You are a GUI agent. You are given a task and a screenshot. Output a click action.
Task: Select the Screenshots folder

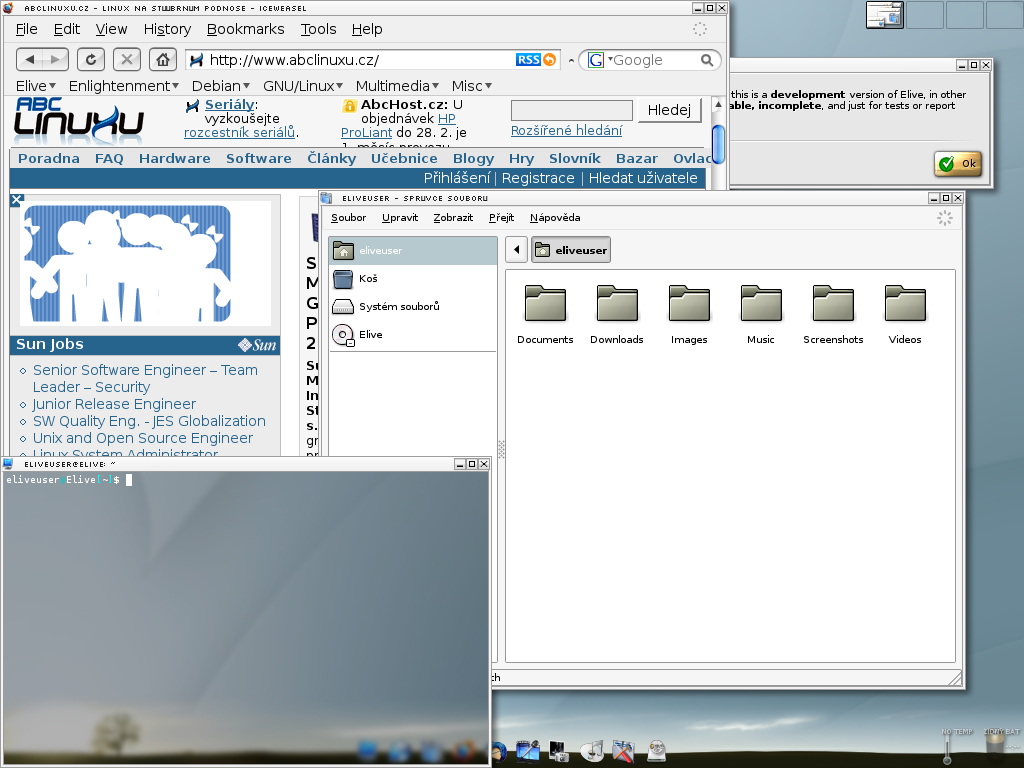coord(833,315)
